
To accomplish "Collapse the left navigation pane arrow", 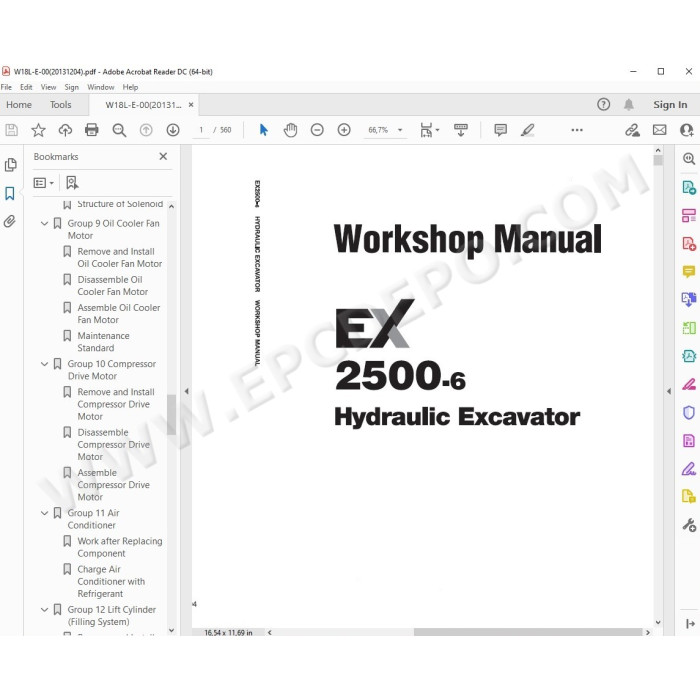I will coord(186,392).
